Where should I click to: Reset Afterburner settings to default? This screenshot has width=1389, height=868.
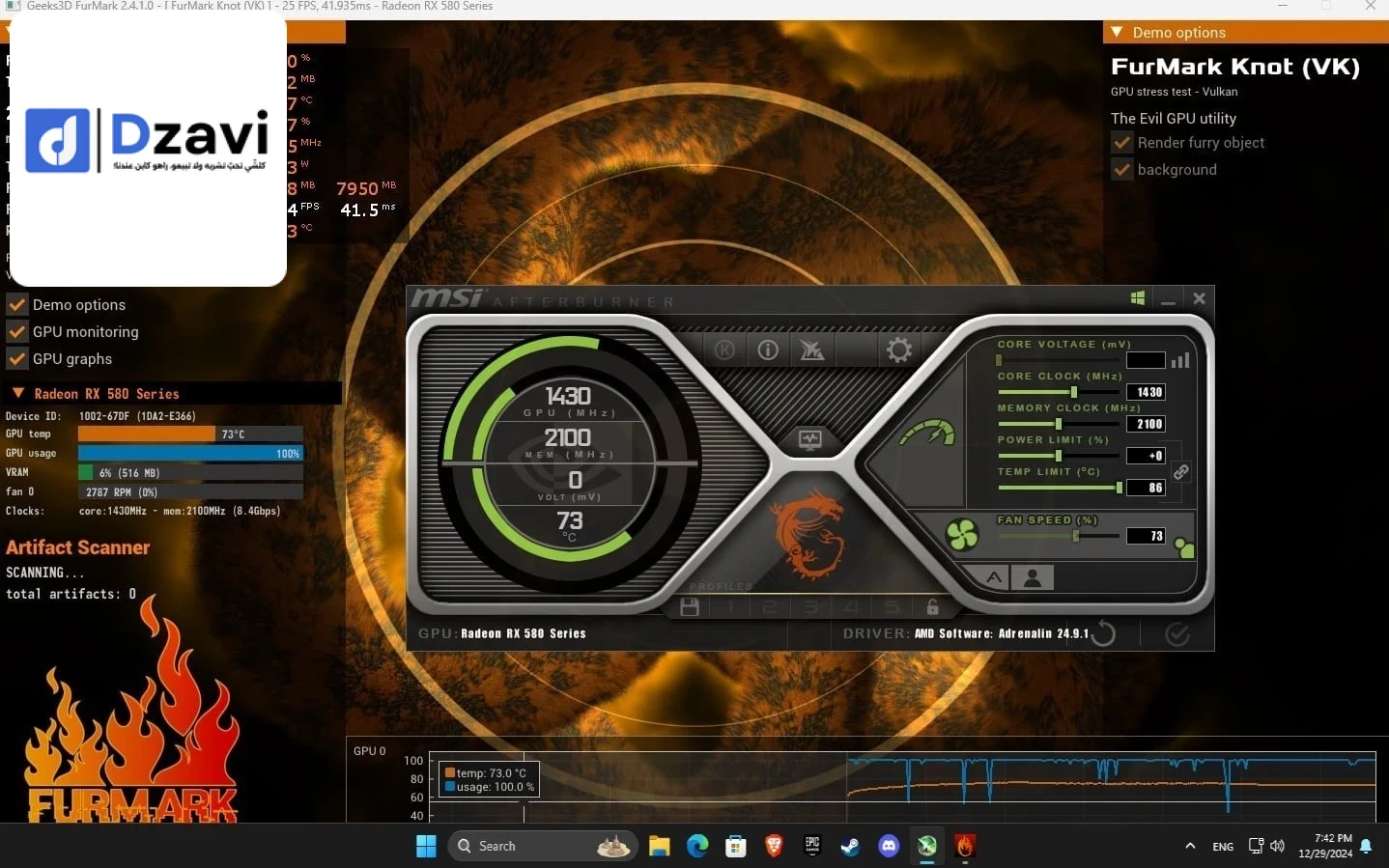click(1103, 633)
